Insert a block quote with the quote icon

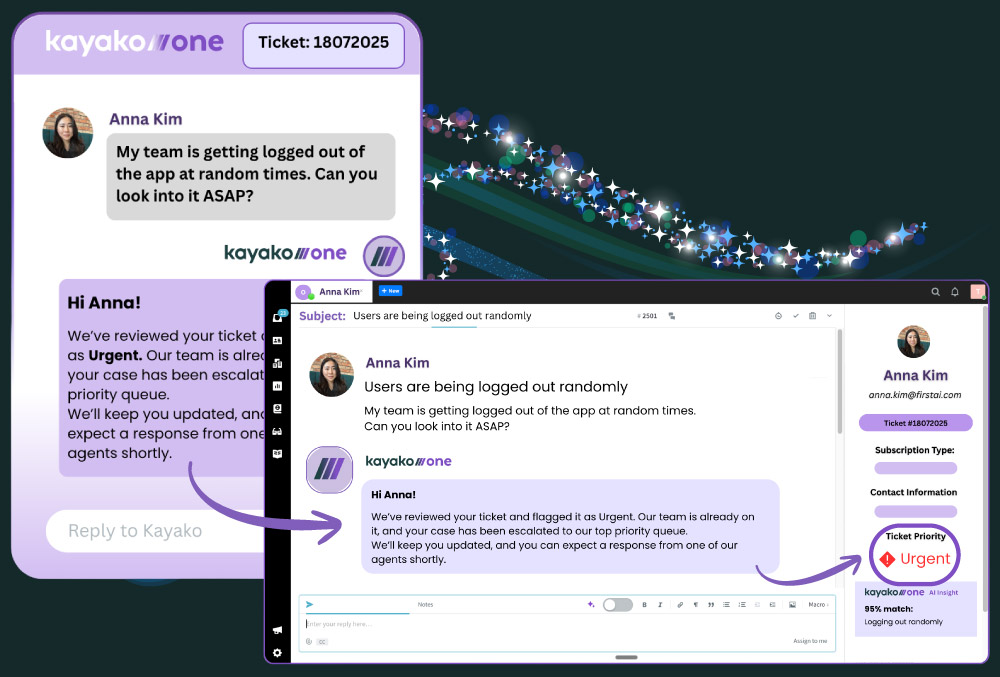710,604
